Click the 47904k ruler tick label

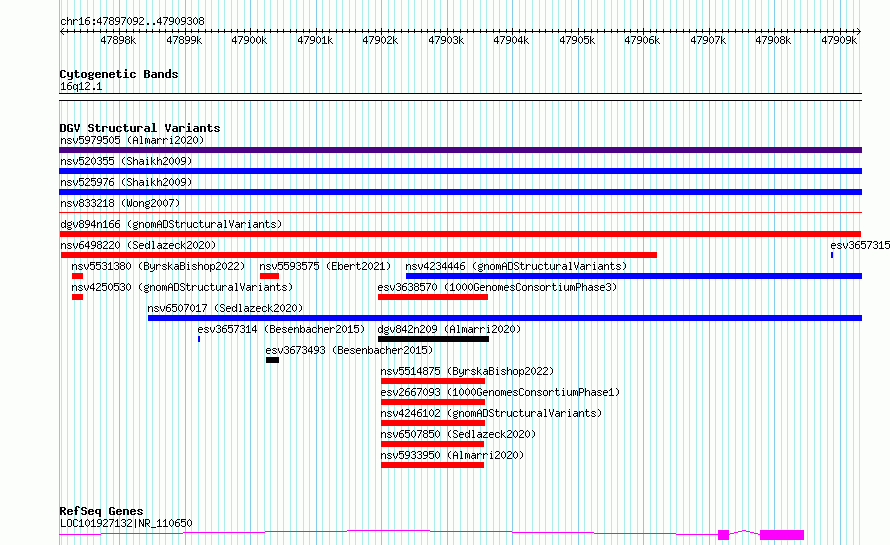[511, 41]
